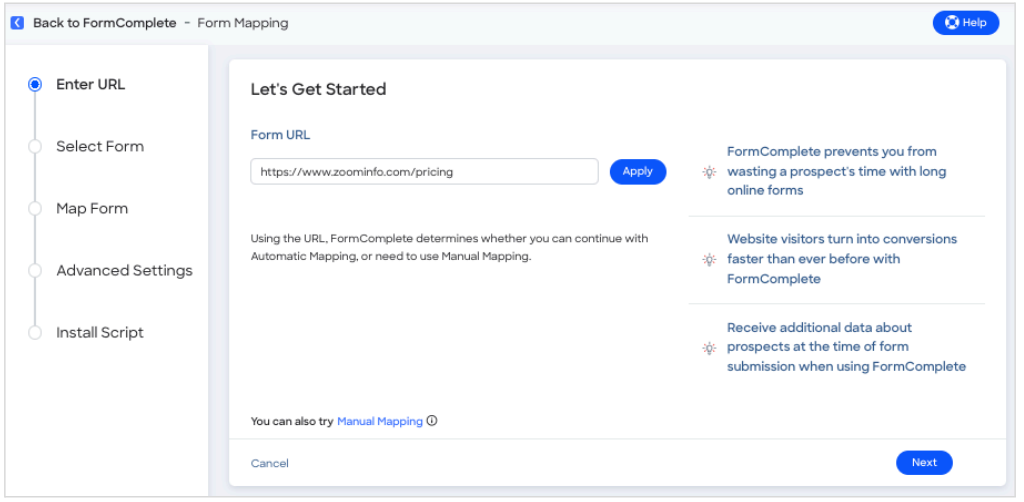Open the Manual Mapping link
This screenshot has width=1024, height=502.
[x=380, y=422]
